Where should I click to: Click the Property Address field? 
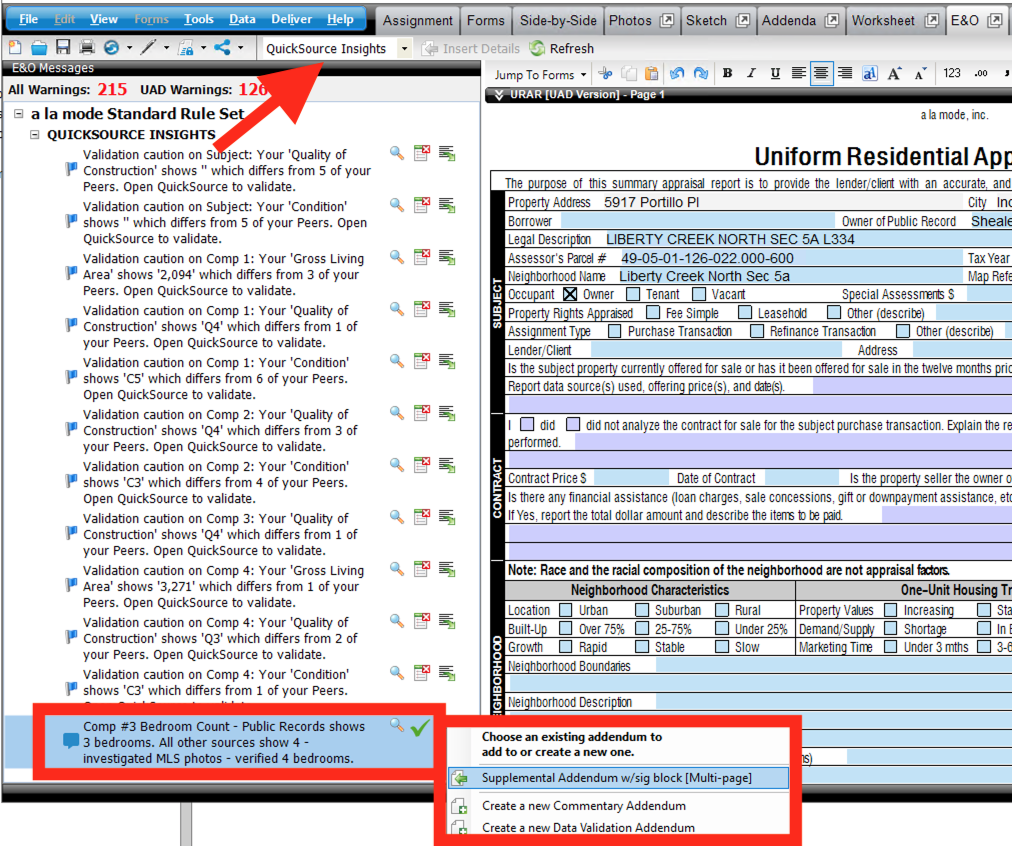782,203
